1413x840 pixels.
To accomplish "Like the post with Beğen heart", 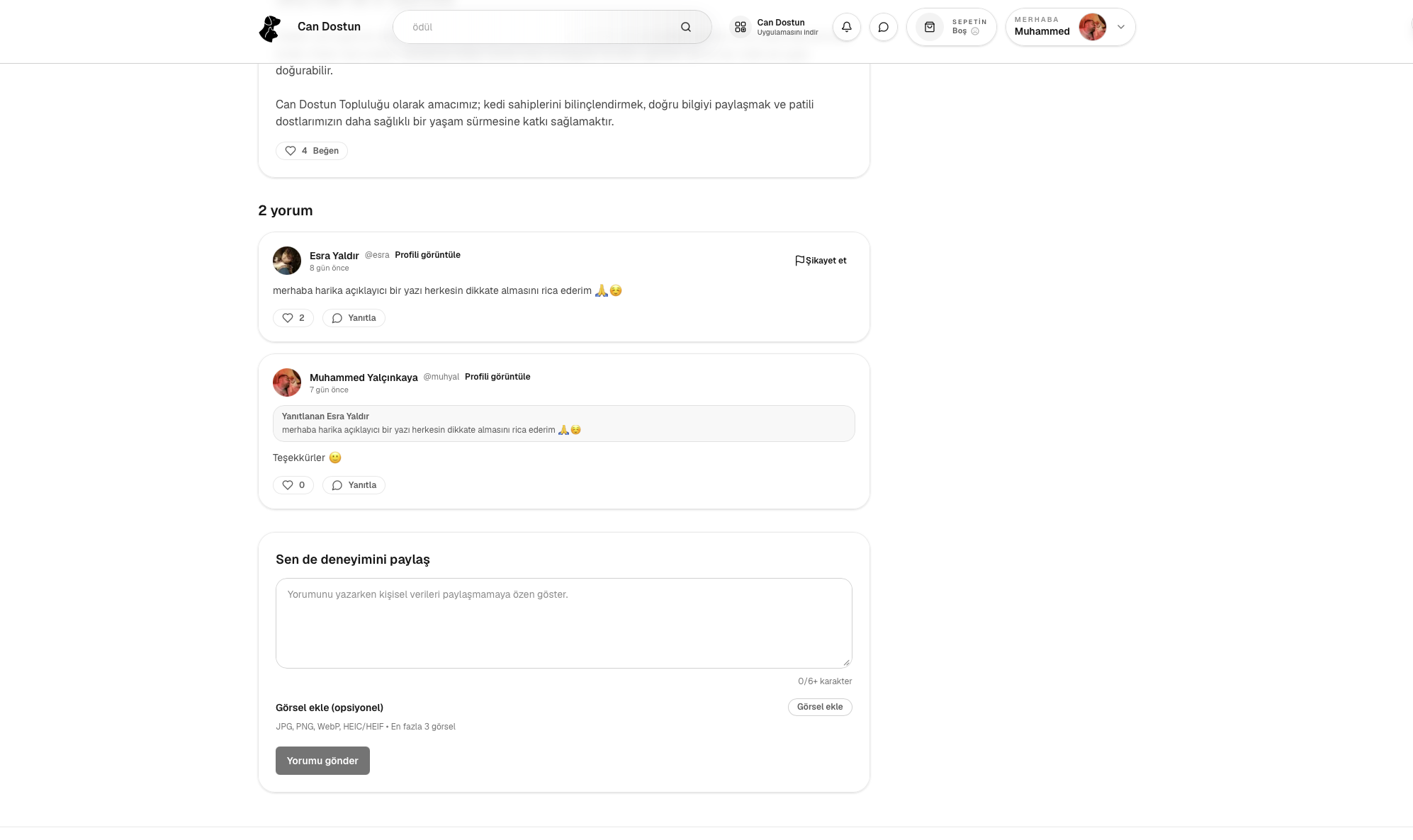I will point(312,151).
